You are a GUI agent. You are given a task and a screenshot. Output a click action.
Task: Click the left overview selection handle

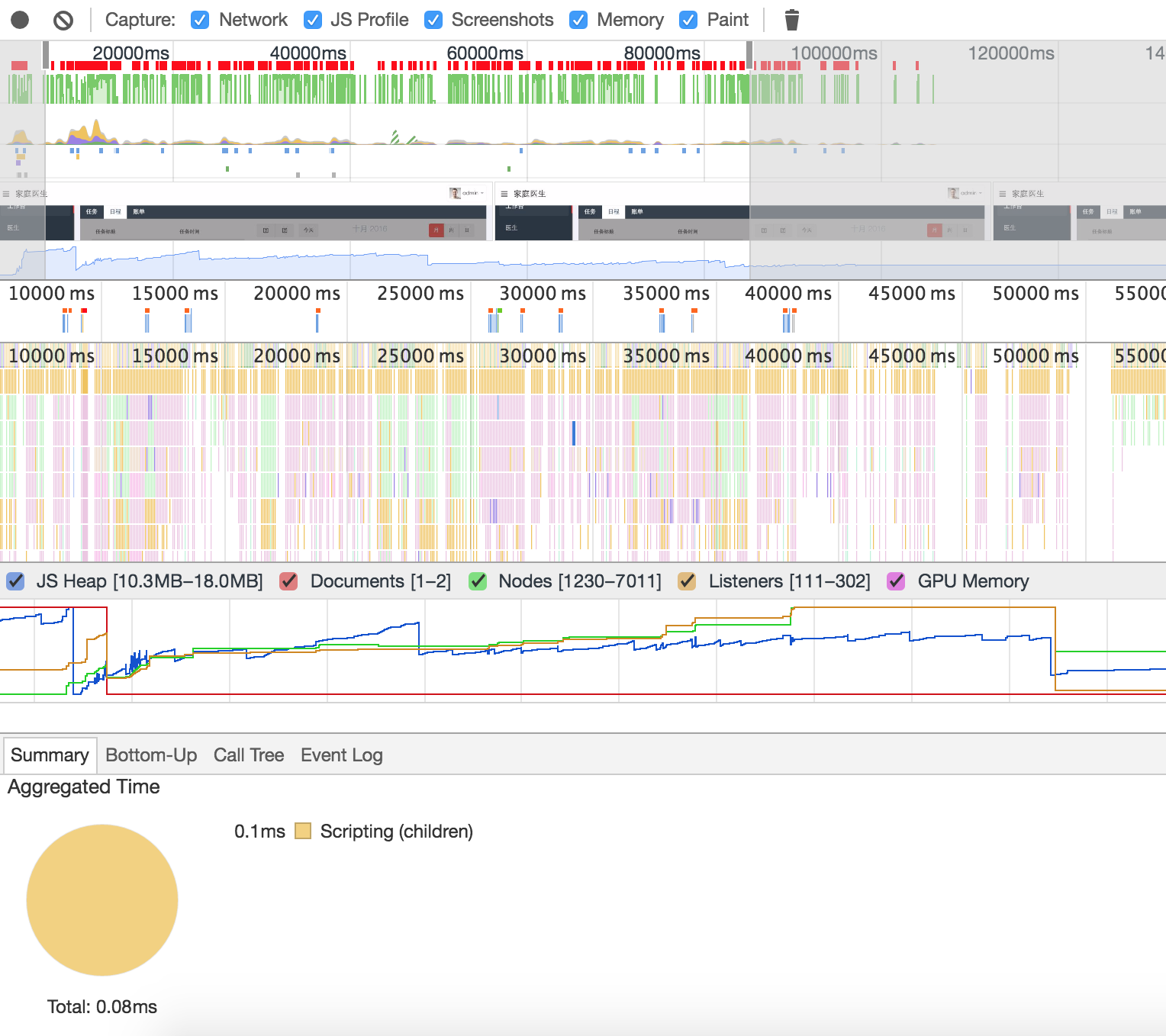(46, 55)
